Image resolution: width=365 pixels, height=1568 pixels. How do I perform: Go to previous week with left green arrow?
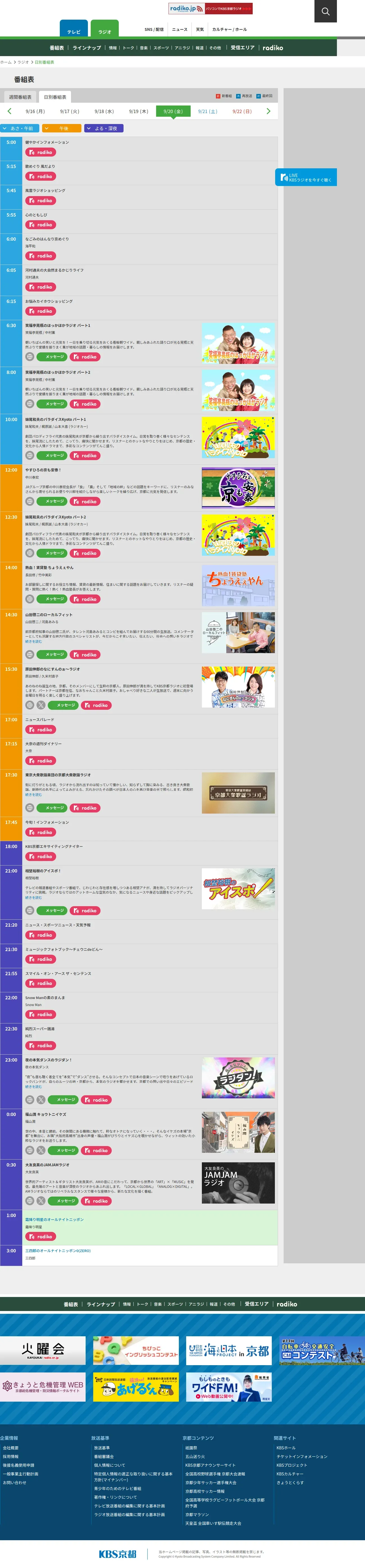(9, 111)
